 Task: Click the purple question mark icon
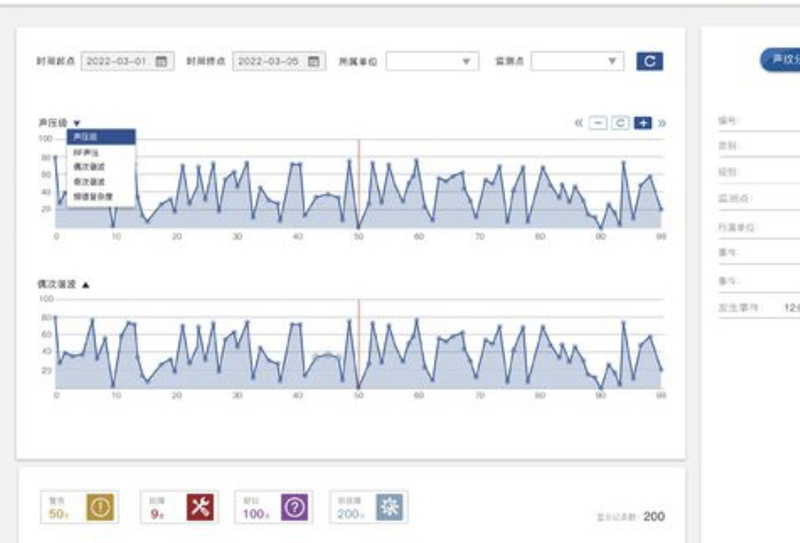pyautogui.click(x=294, y=507)
